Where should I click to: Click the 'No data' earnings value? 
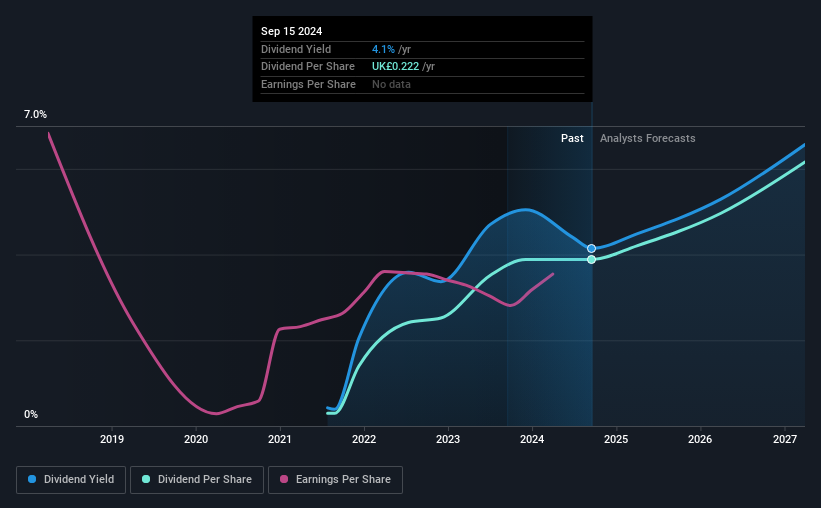tap(391, 84)
